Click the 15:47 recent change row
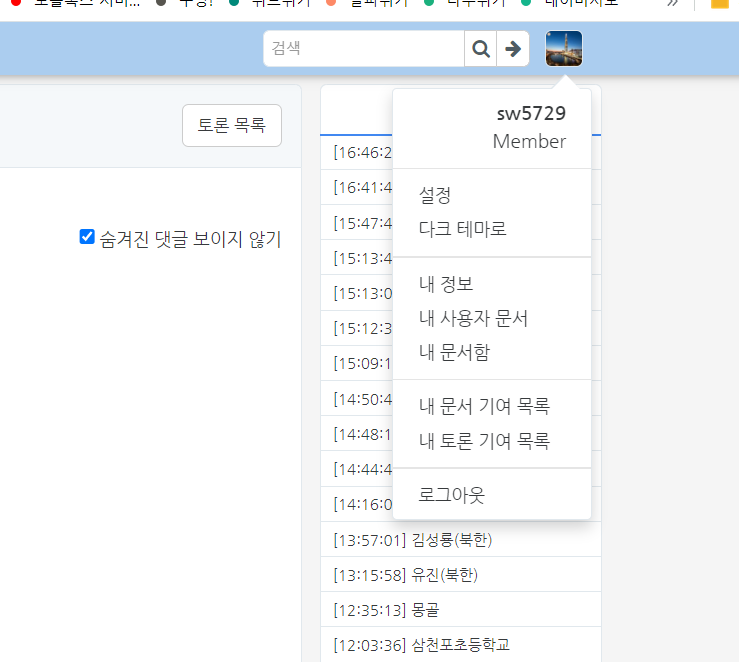 pyautogui.click(x=357, y=222)
